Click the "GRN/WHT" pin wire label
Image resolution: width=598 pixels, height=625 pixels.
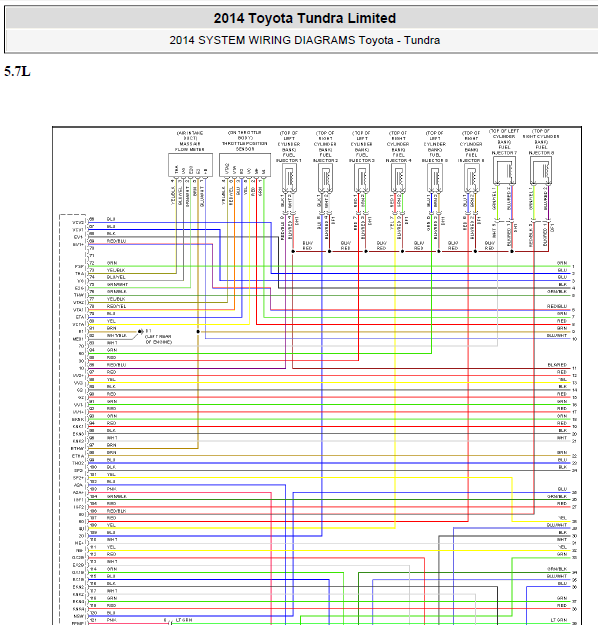(x=117, y=285)
